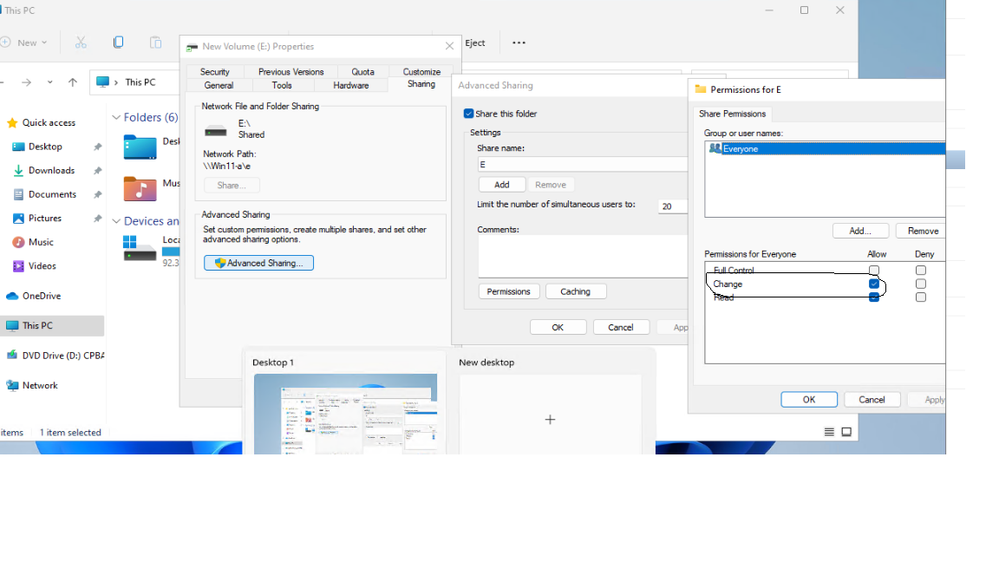Uncheck Share this folder checkbox
Image resolution: width=999 pixels, height=562 pixels.
point(469,113)
